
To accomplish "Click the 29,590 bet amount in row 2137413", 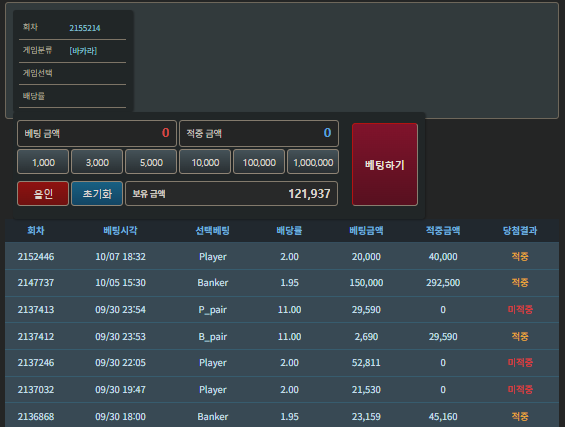I will [x=366, y=310].
